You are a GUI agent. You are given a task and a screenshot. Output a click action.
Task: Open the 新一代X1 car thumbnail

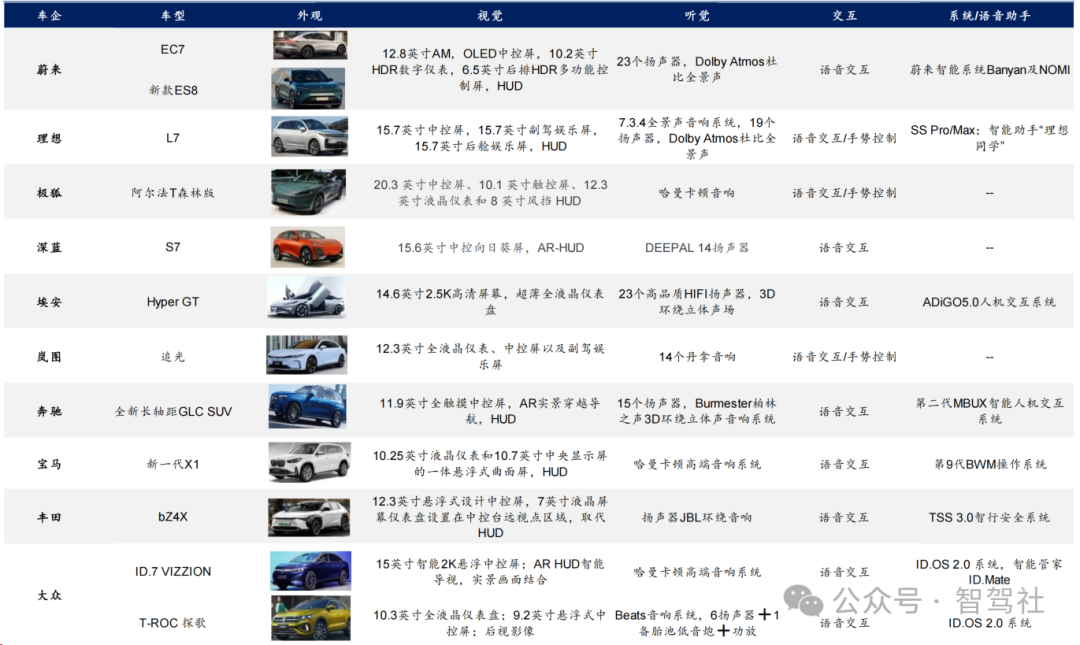pos(309,462)
